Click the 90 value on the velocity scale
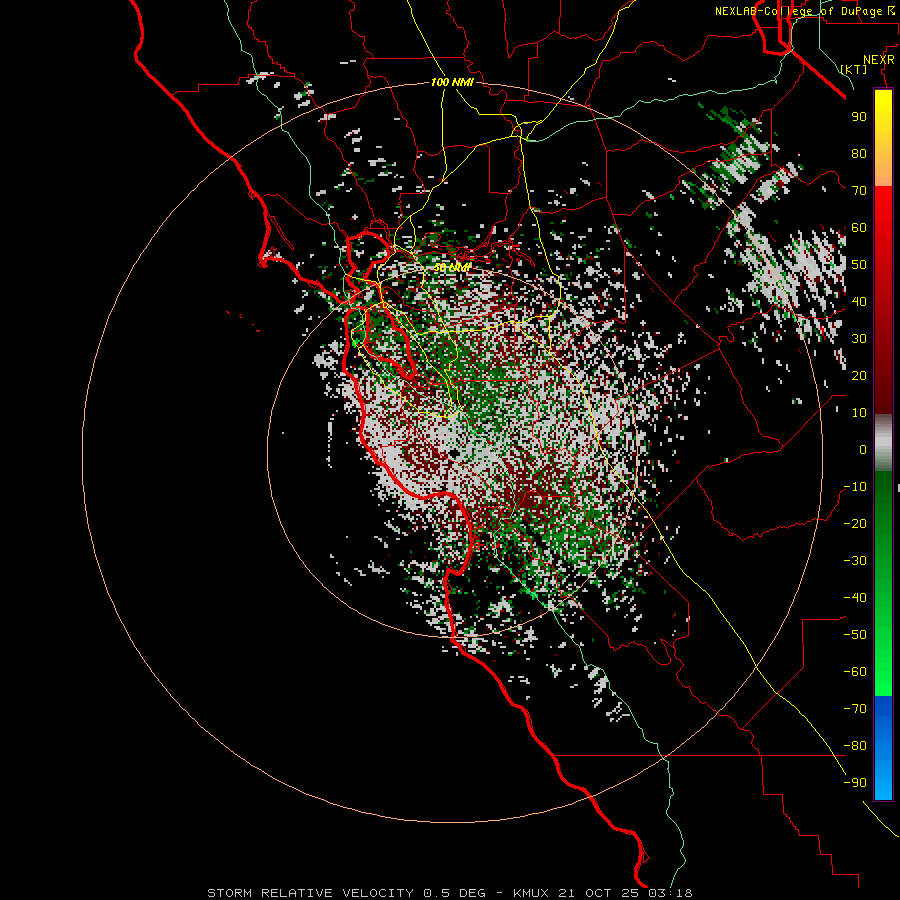 coord(859,117)
